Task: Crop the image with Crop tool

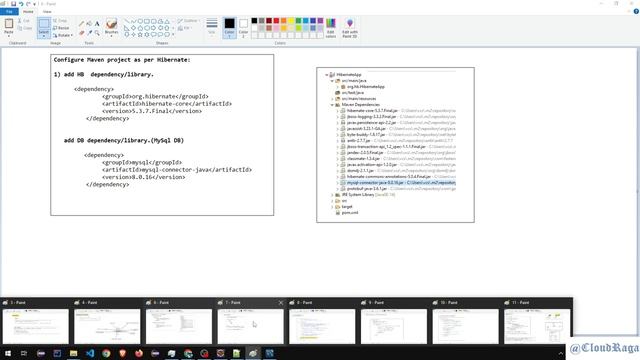Action: [x=60, y=21]
